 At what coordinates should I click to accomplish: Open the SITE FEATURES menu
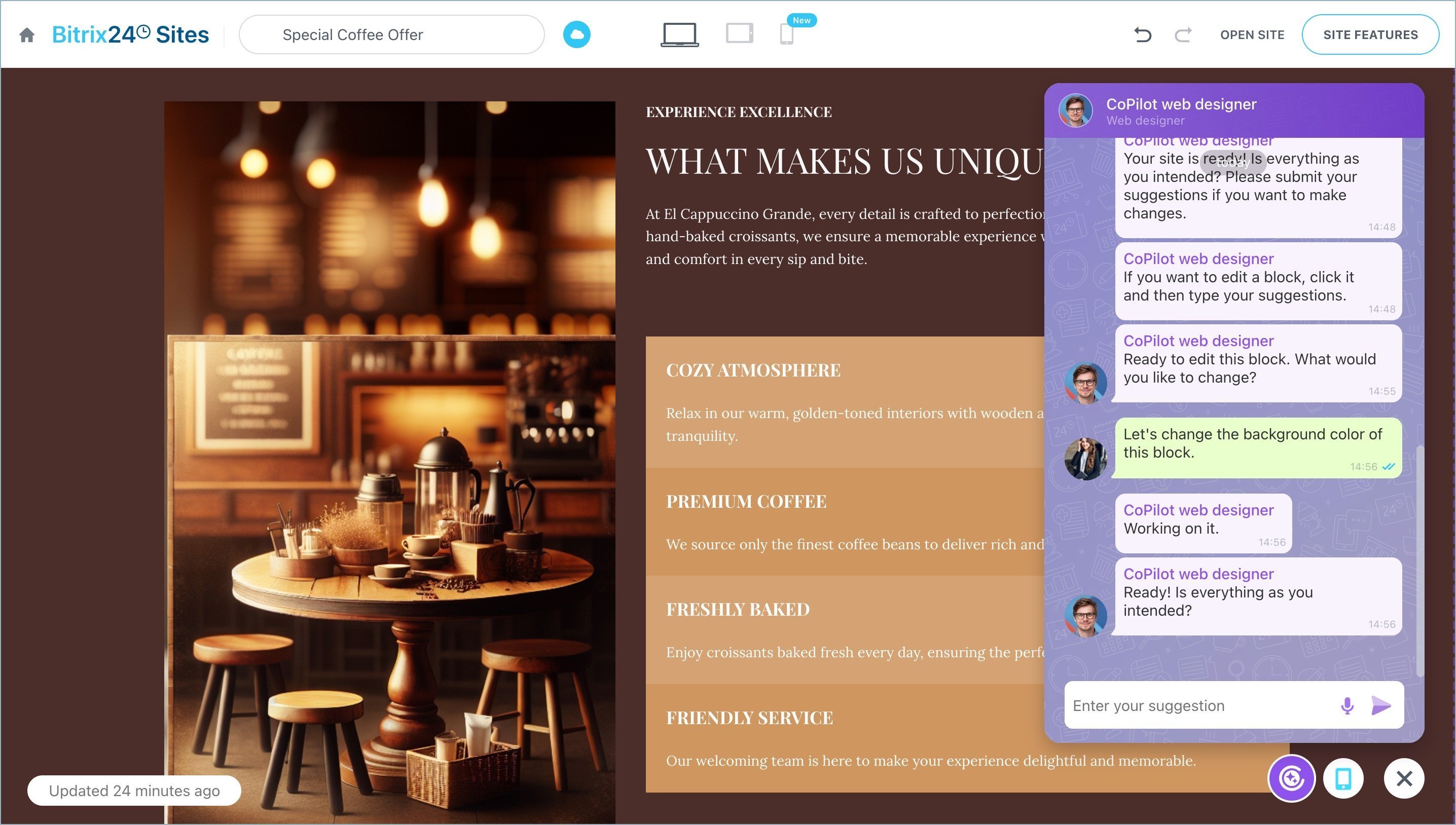tap(1370, 35)
